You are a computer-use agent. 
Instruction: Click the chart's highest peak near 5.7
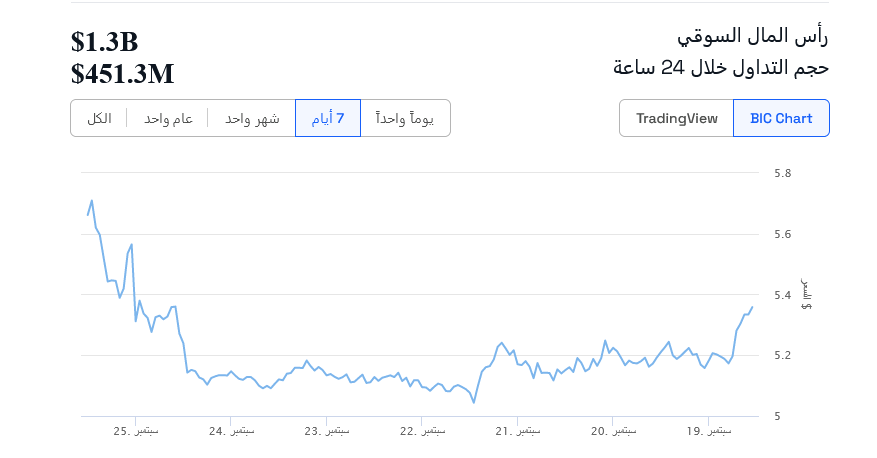[x=92, y=200]
